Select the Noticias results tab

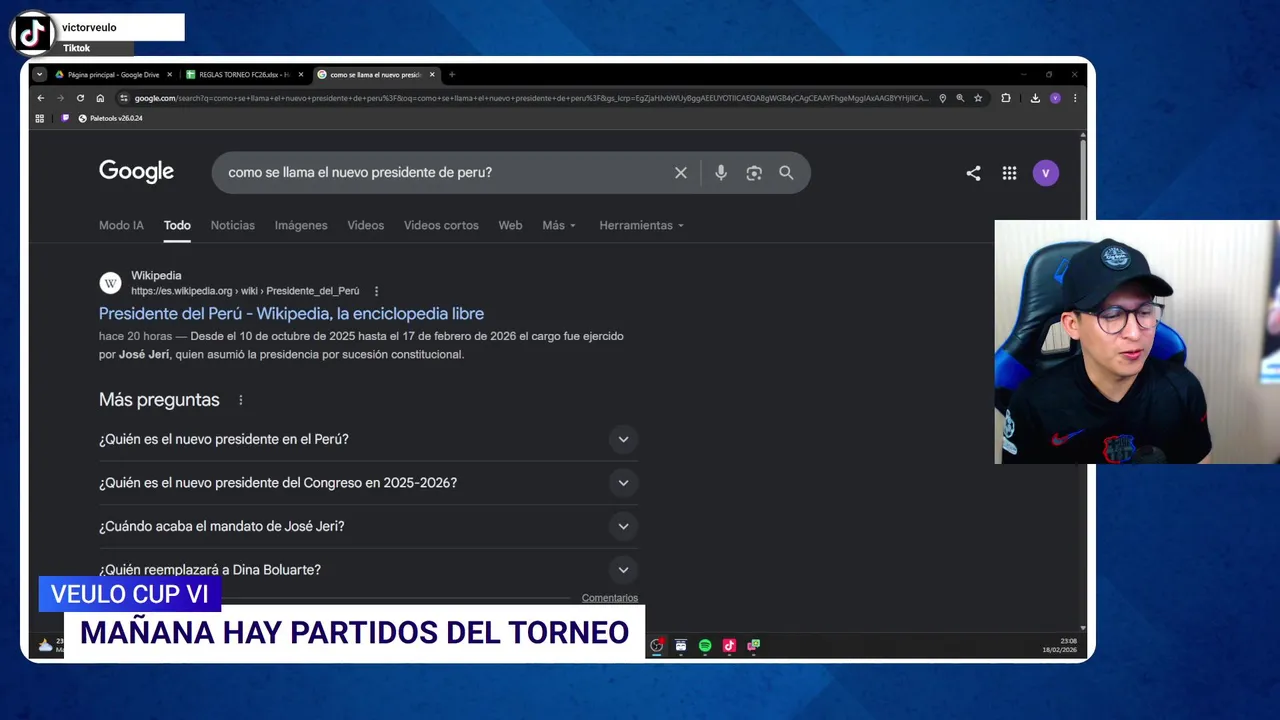point(233,225)
